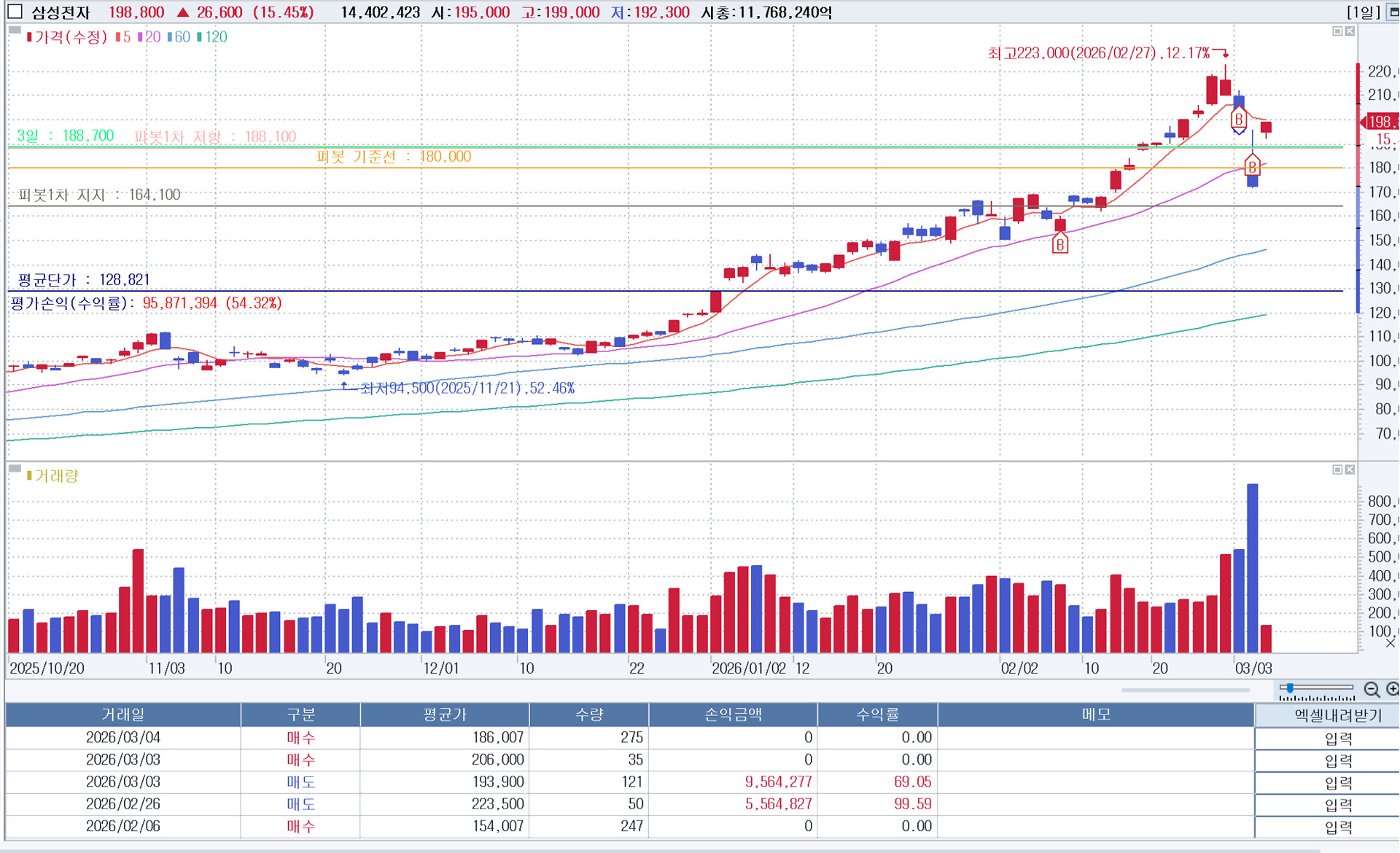The image size is (1400, 853).
Task: Close the price chart pane
Action: tap(1350, 31)
